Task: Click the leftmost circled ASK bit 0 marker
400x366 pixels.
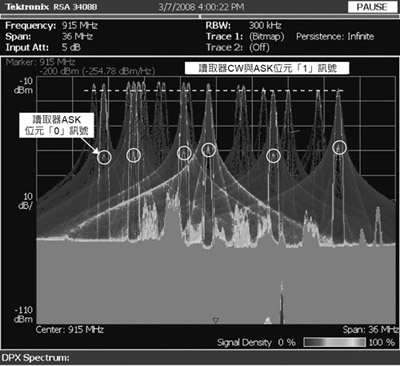Action: tap(104, 157)
